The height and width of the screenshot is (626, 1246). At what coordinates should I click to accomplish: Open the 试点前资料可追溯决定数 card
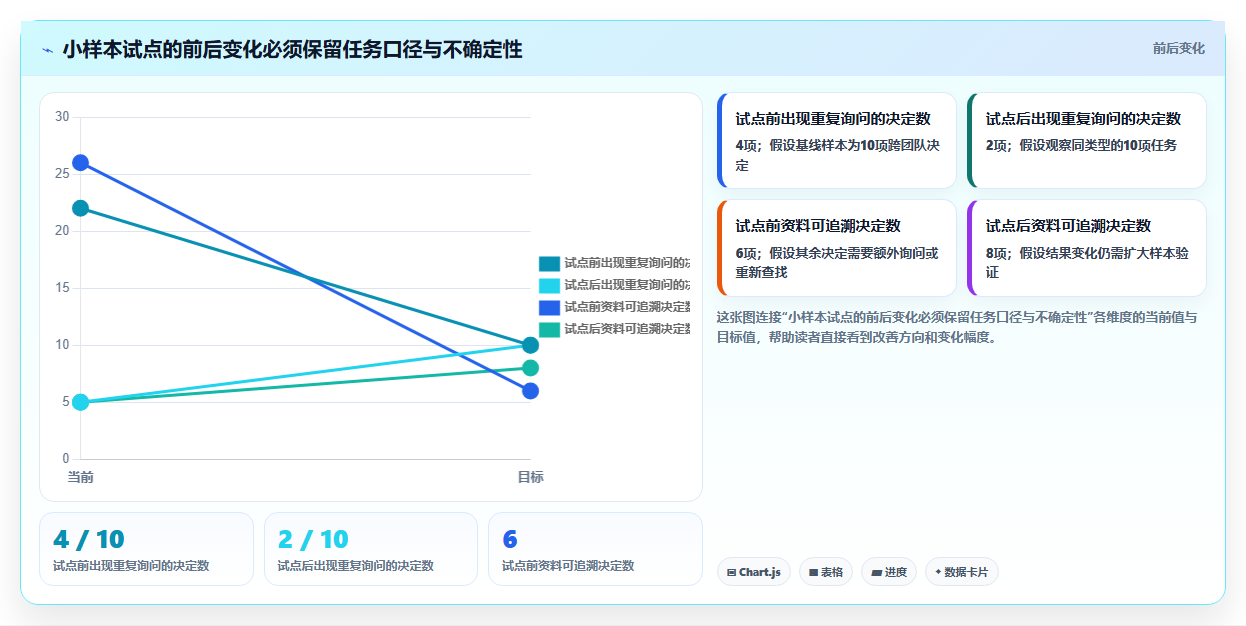[x=837, y=248]
